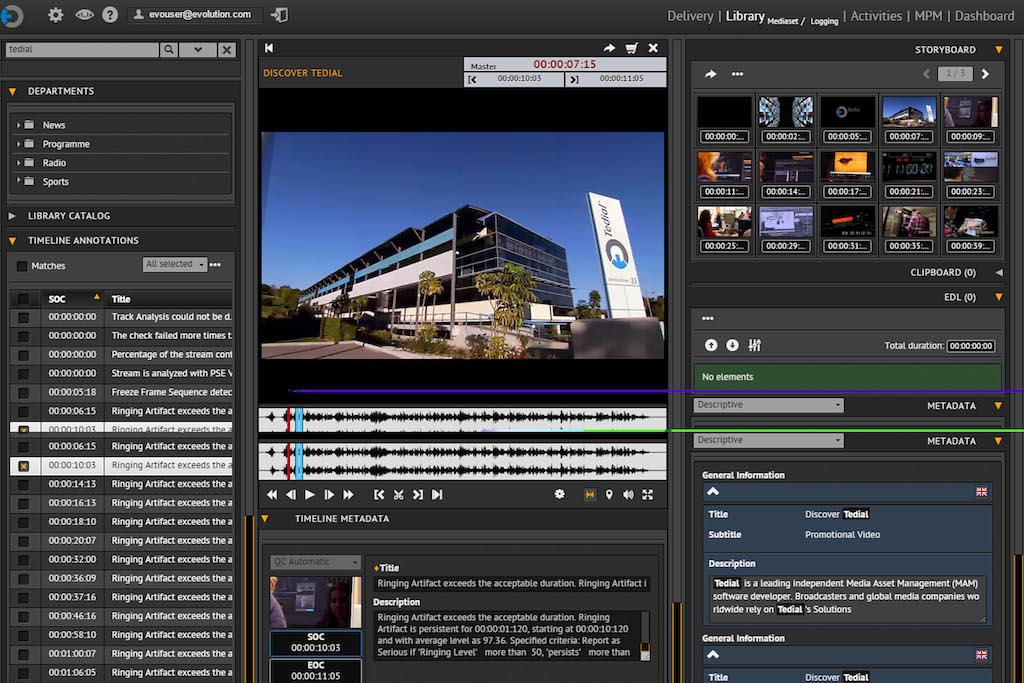
Task: Check the annotation row at 00:00:14:13
Action: (24, 484)
